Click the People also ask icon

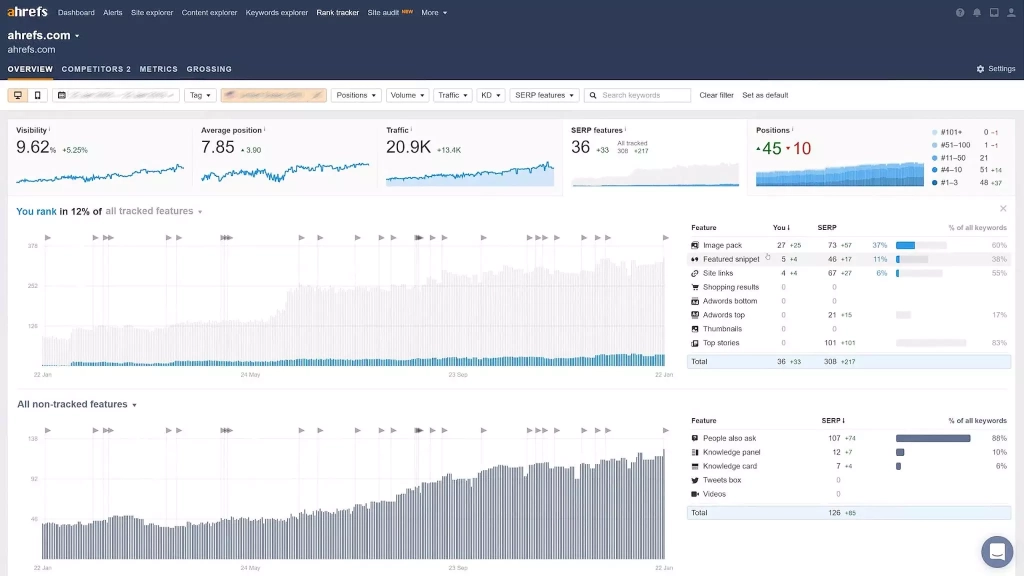[695, 438]
